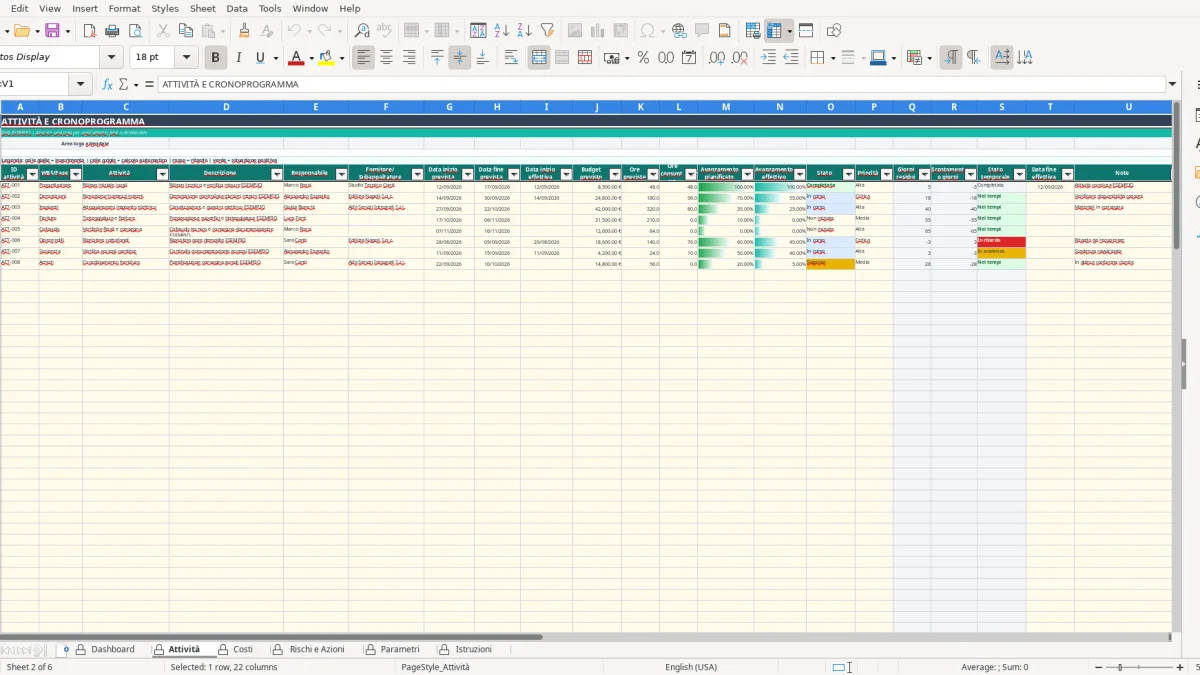Click the AutoFilter funnel icon
This screenshot has height=675, width=1200.
coord(547,31)
